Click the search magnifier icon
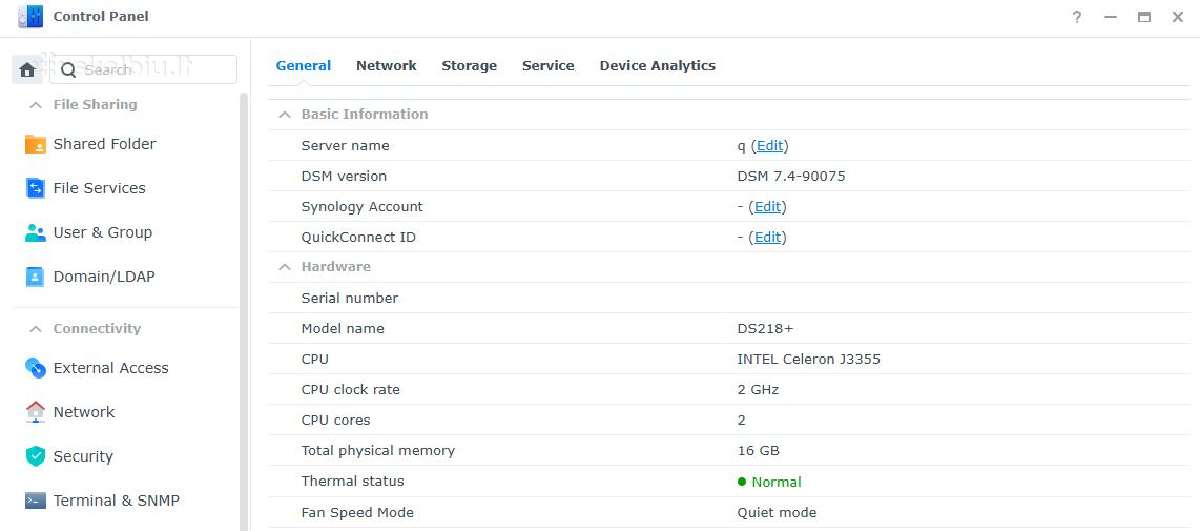Viewport: 1200px width, 531px height. tap(69, 70)
